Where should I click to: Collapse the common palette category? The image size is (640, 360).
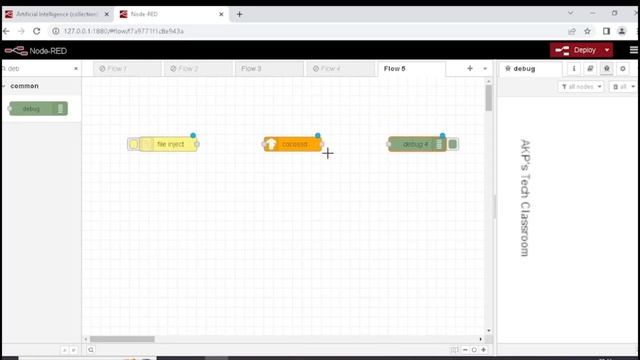click(x=24, y=86)
